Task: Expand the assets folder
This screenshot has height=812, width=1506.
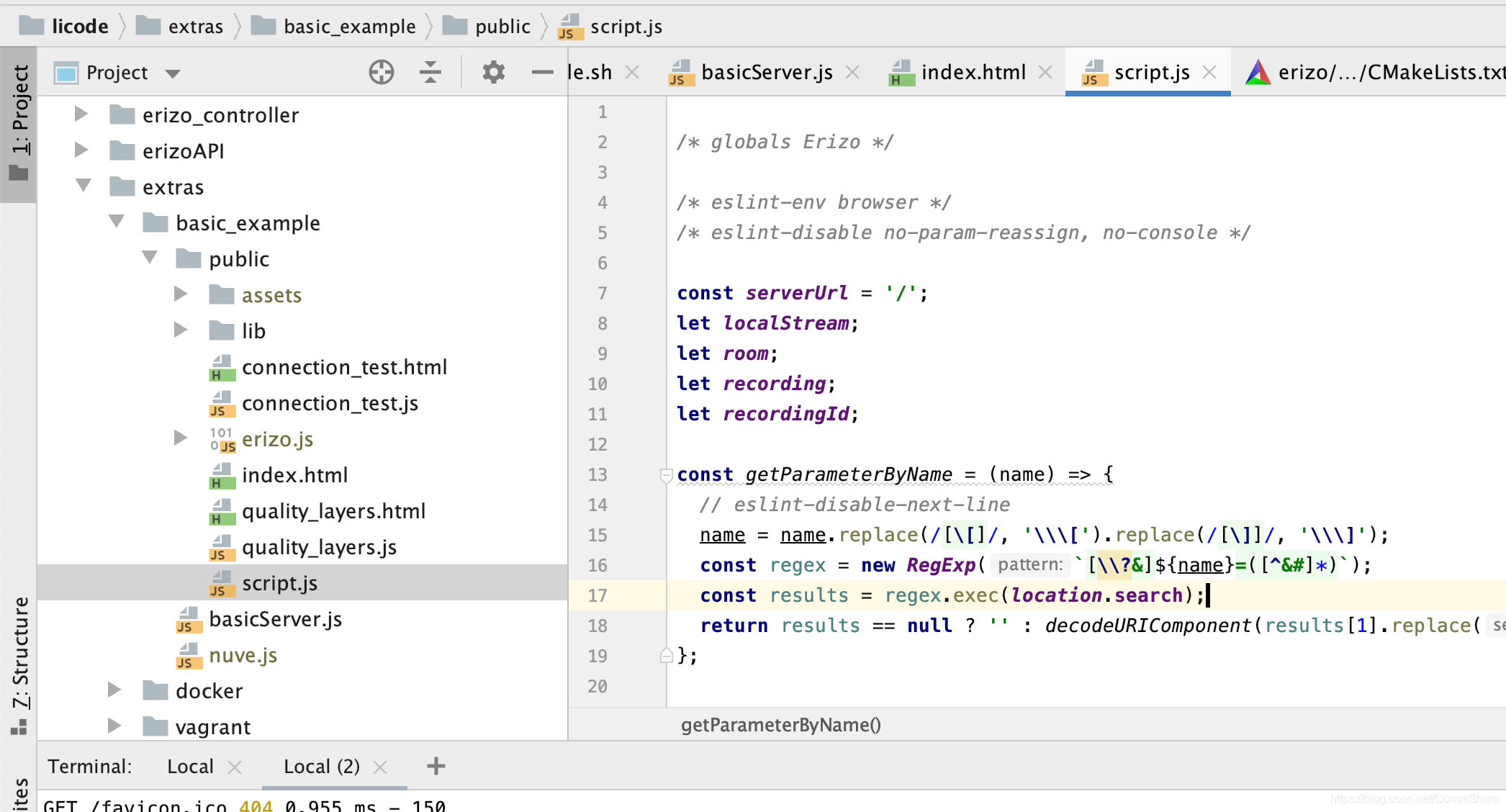Action: (181, 294)
